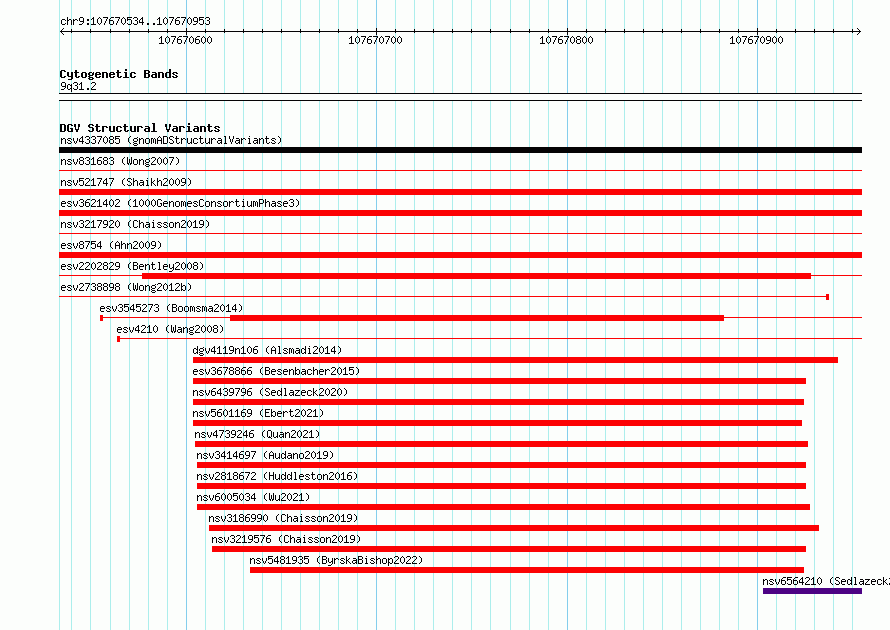Open esv3621402 1000GenomesConsortiumPhase3 entry
The width and height of the screenshot is (890, 630).
[x=180, y=203]
